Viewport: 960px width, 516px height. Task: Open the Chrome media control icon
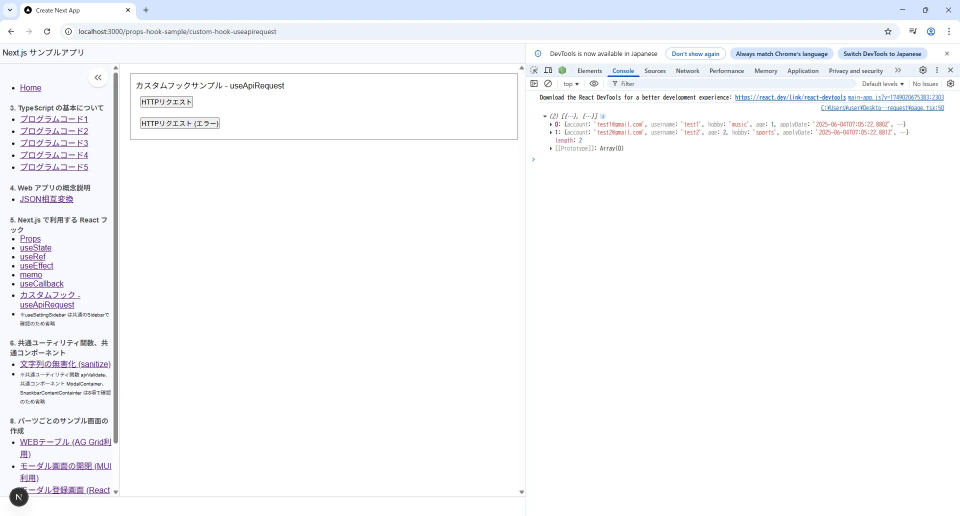click(912, 31)
